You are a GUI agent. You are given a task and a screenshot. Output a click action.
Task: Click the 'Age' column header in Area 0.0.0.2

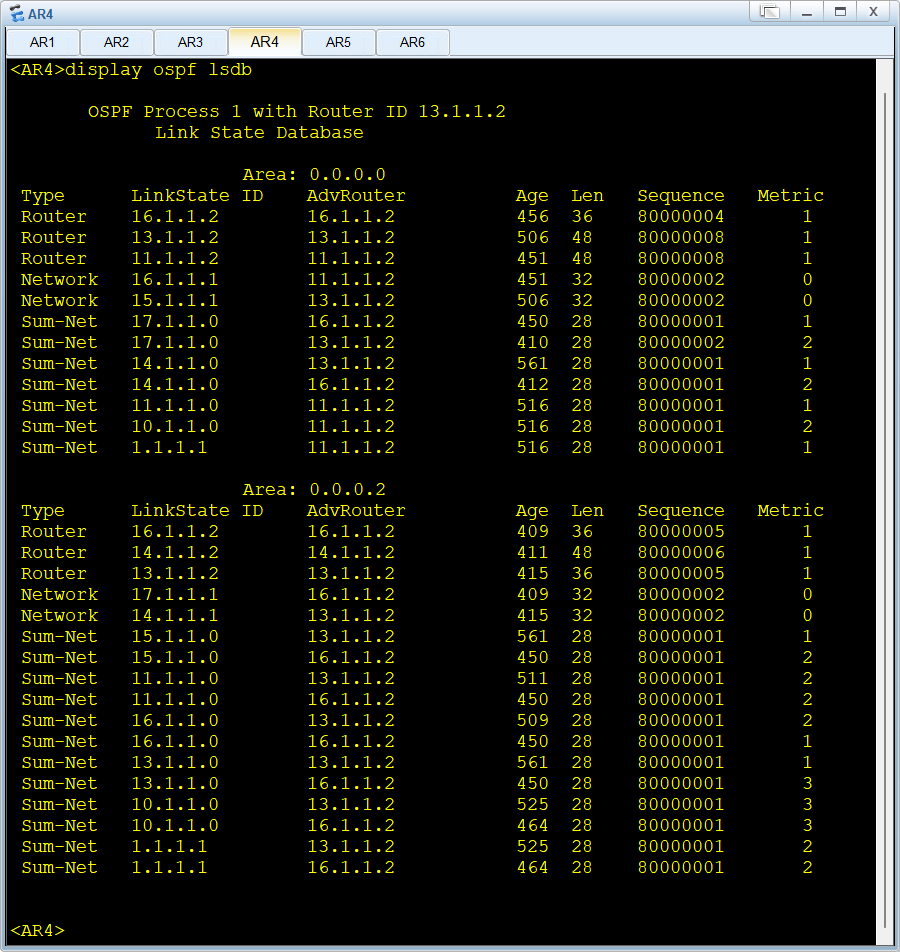(532, 511)
